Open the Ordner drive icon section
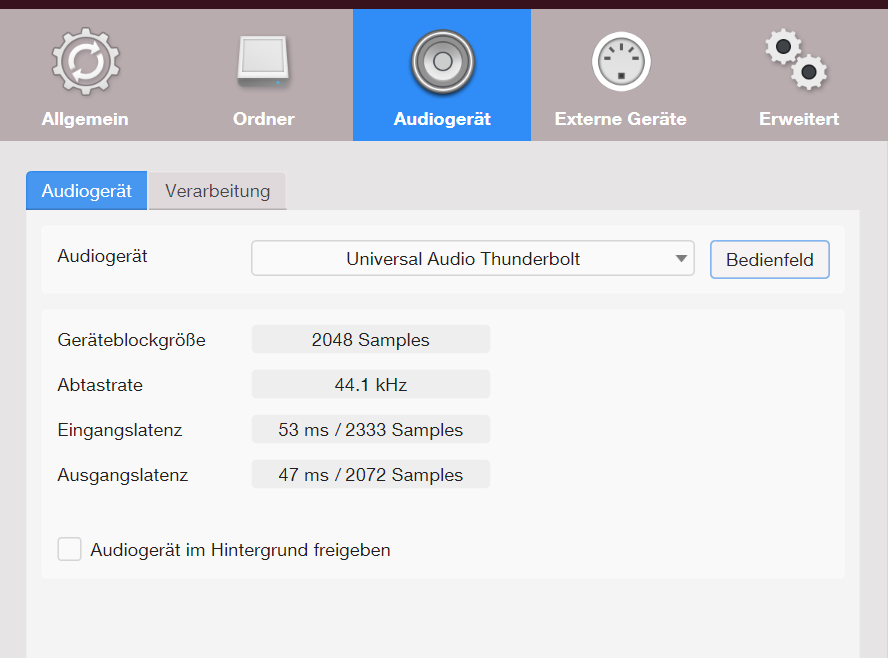The width and height of the screenshot is (888, 658). tap(263, 61)
